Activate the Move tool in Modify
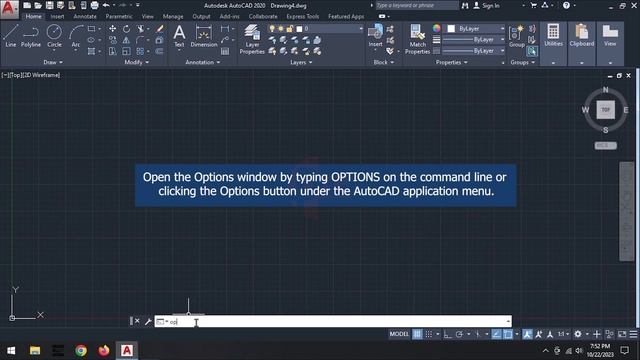This screenshot has height=360, width=640. [112, 29]
